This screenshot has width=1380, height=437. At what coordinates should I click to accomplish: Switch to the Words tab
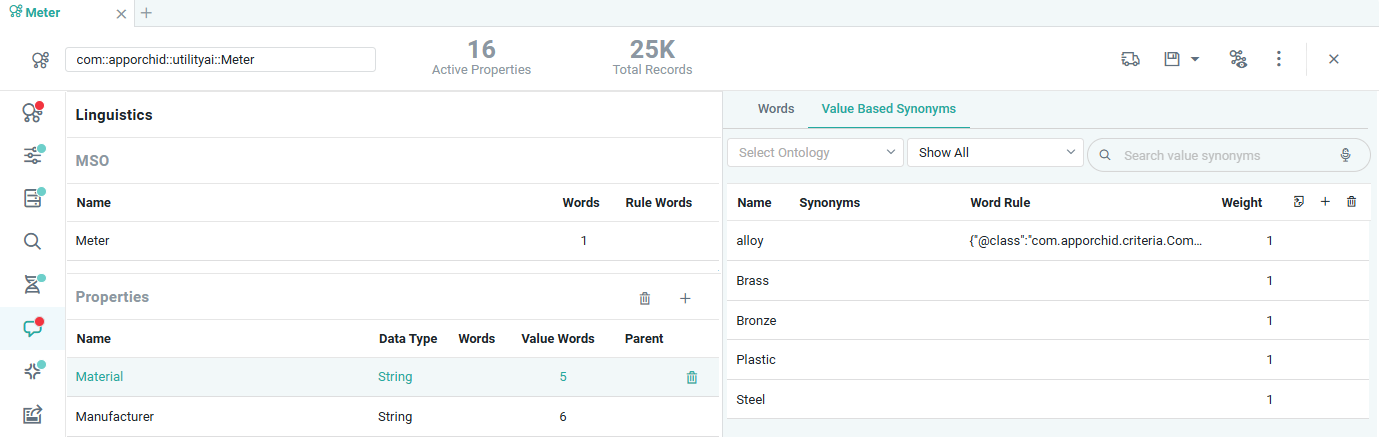(776, 109)
